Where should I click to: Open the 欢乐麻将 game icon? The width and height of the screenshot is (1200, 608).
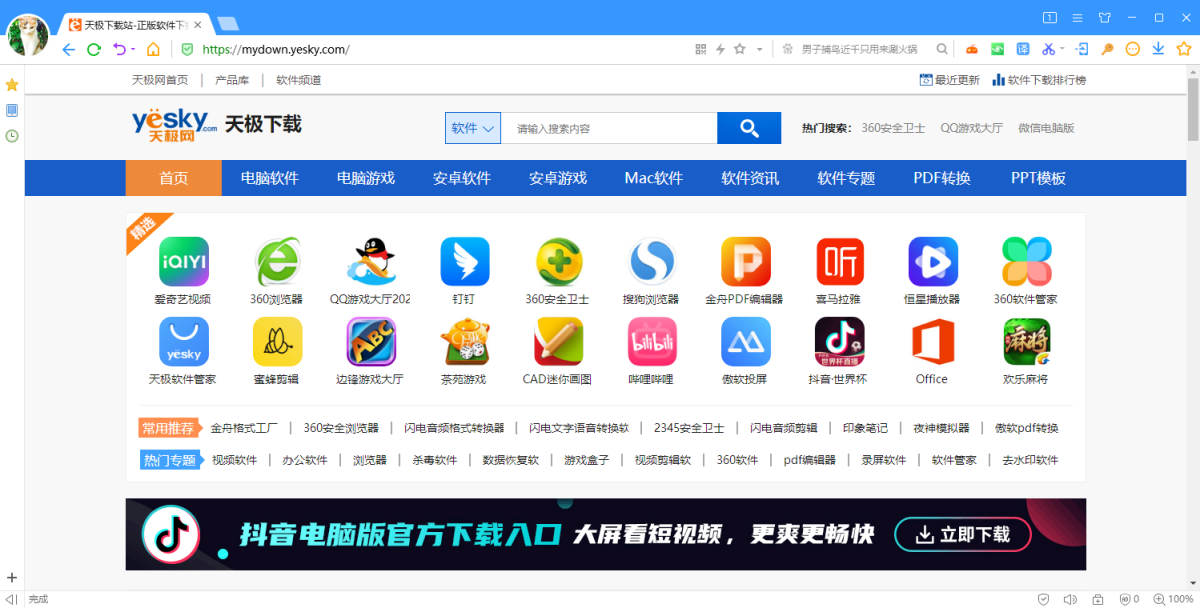click(x=1027, y=342)
